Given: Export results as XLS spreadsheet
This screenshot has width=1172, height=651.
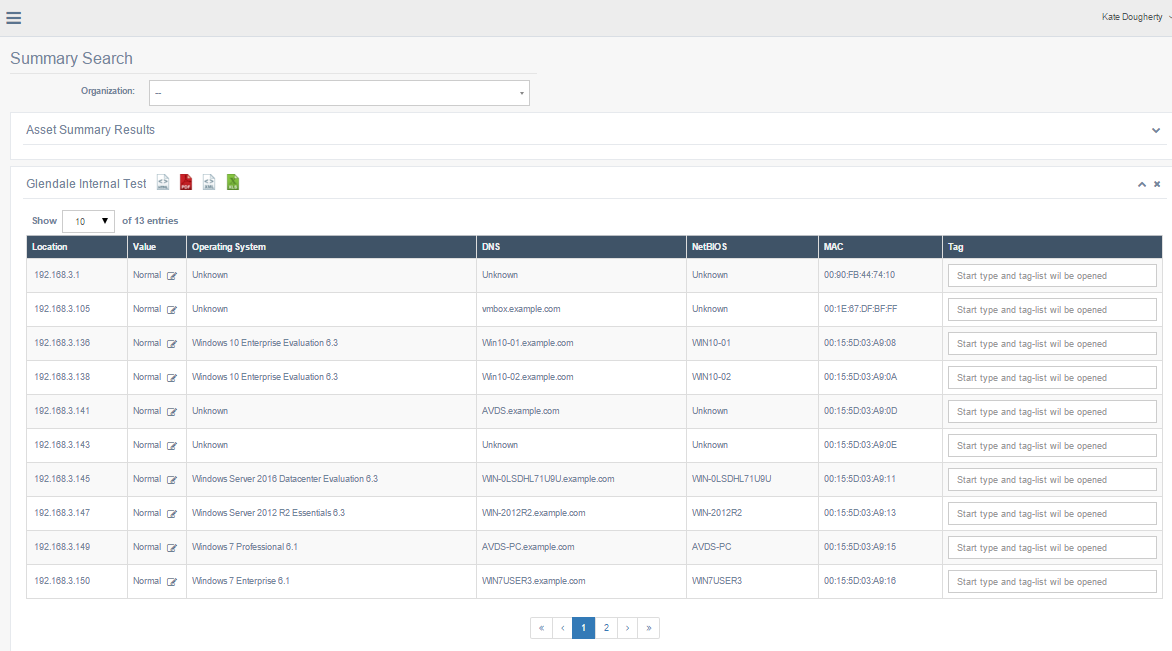Looking at the screenshot, I should click(x=233, y=182).
